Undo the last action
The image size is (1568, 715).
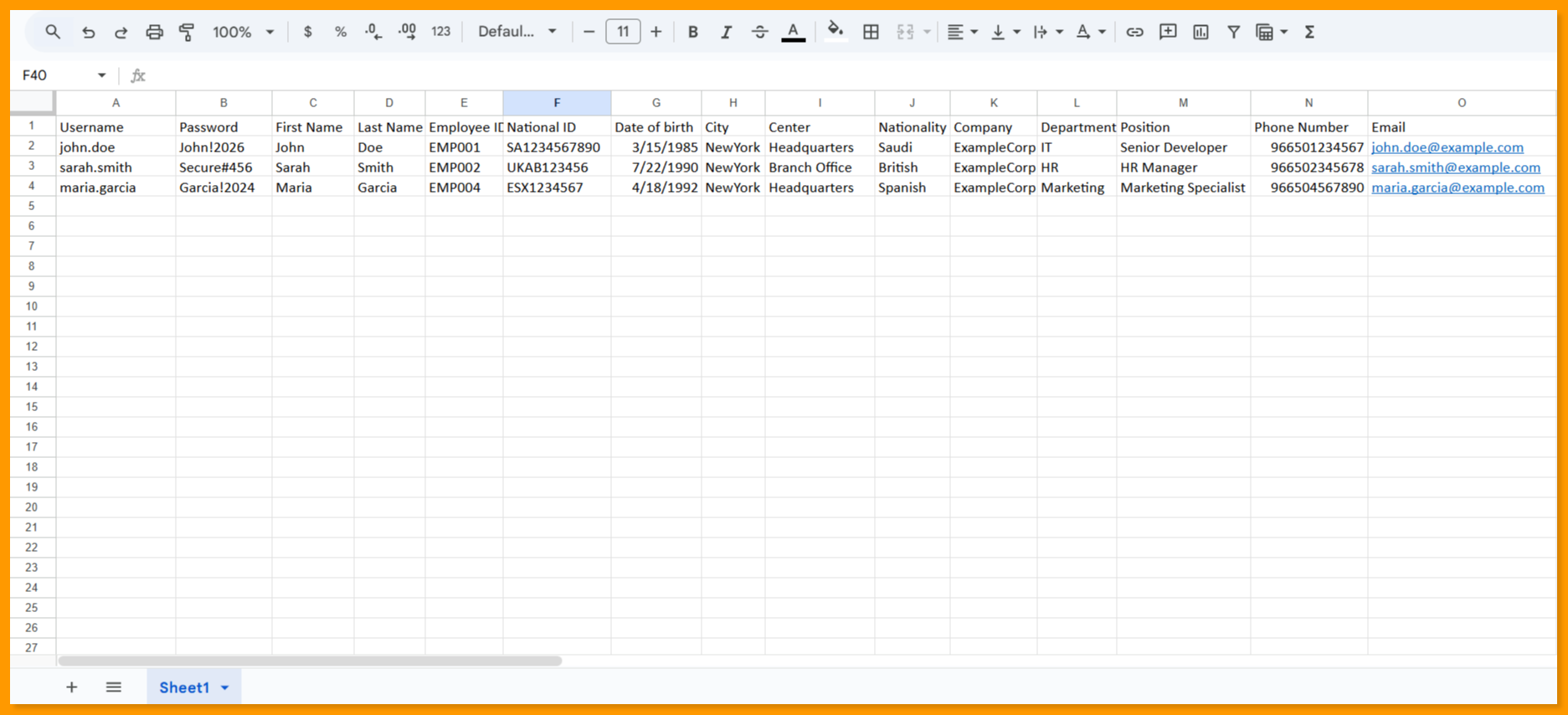[88, 32]
